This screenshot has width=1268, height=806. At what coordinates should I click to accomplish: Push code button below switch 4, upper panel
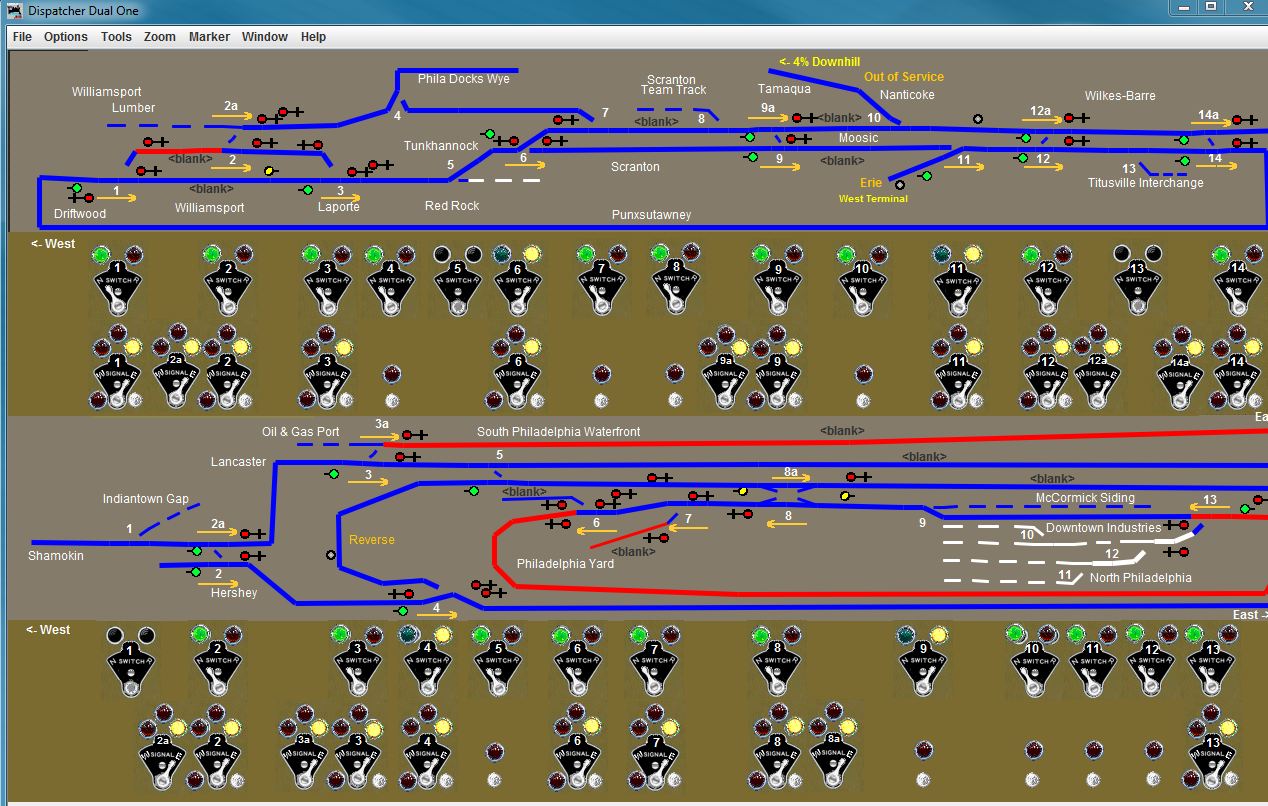[x=392, y=400]
